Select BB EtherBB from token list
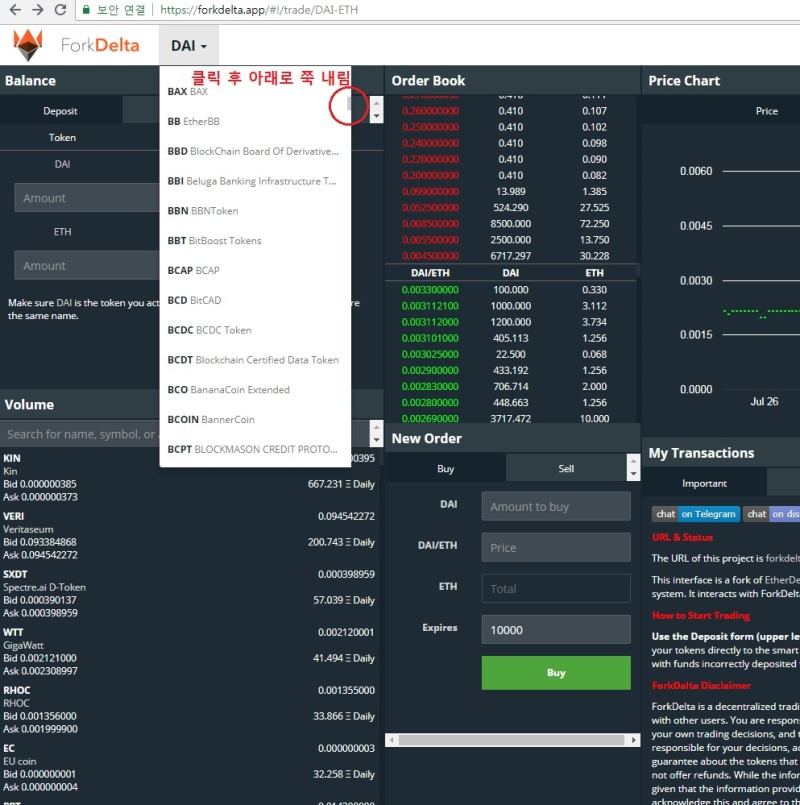Screen dimensions: 800x805 (255, 121)
